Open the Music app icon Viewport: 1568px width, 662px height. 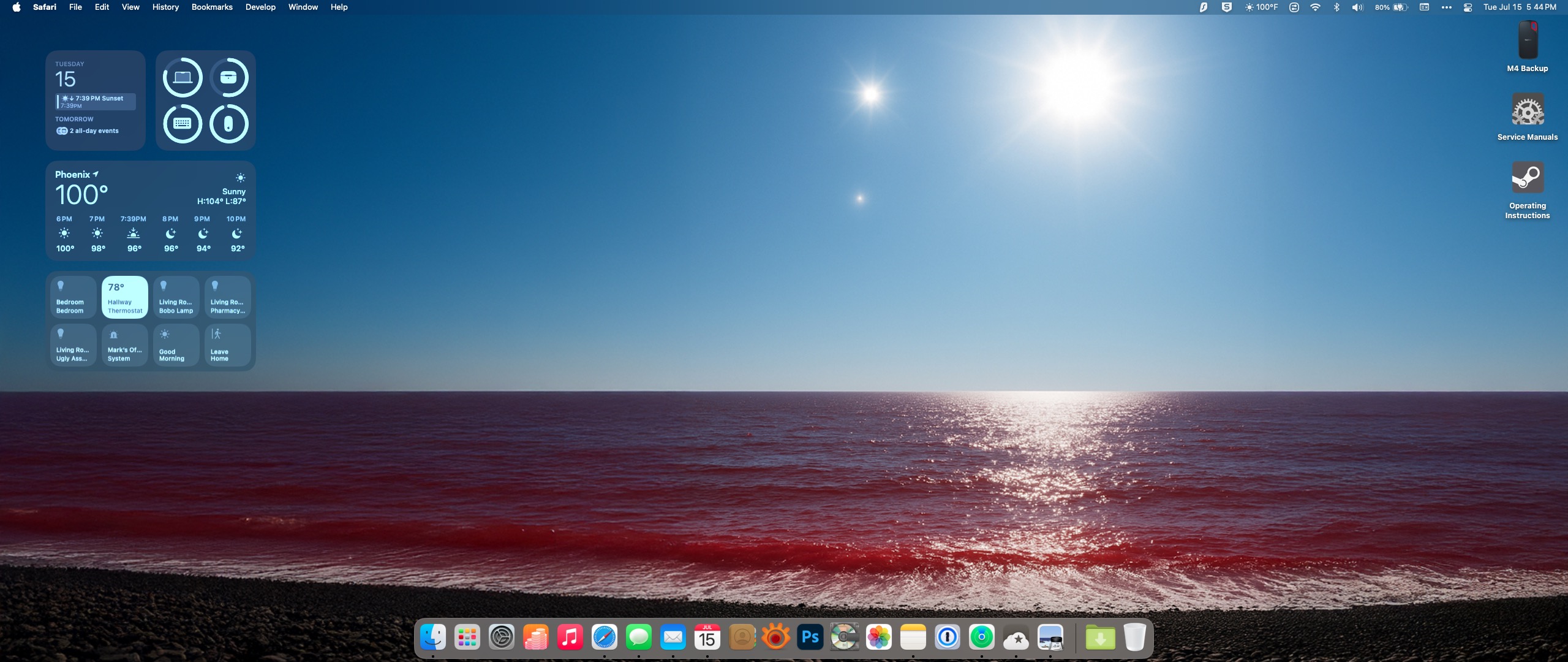tap(570, 637)
